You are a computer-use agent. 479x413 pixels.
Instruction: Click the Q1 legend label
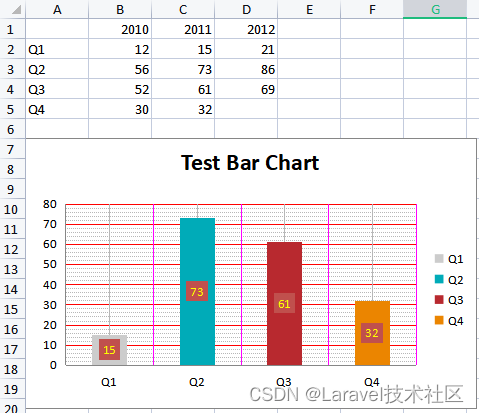pos(455,259)
